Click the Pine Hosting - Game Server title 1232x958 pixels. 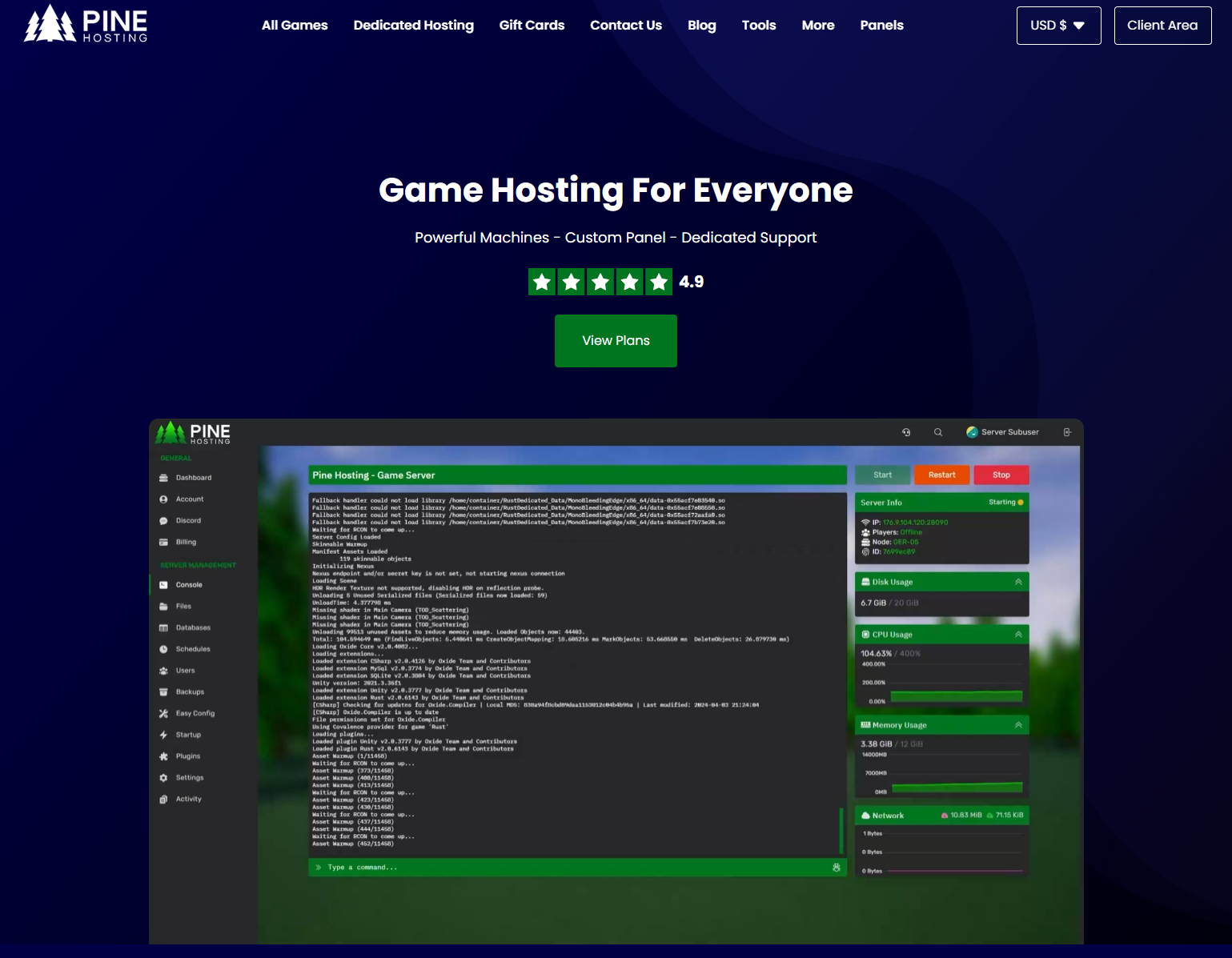(x=374, y=475)
